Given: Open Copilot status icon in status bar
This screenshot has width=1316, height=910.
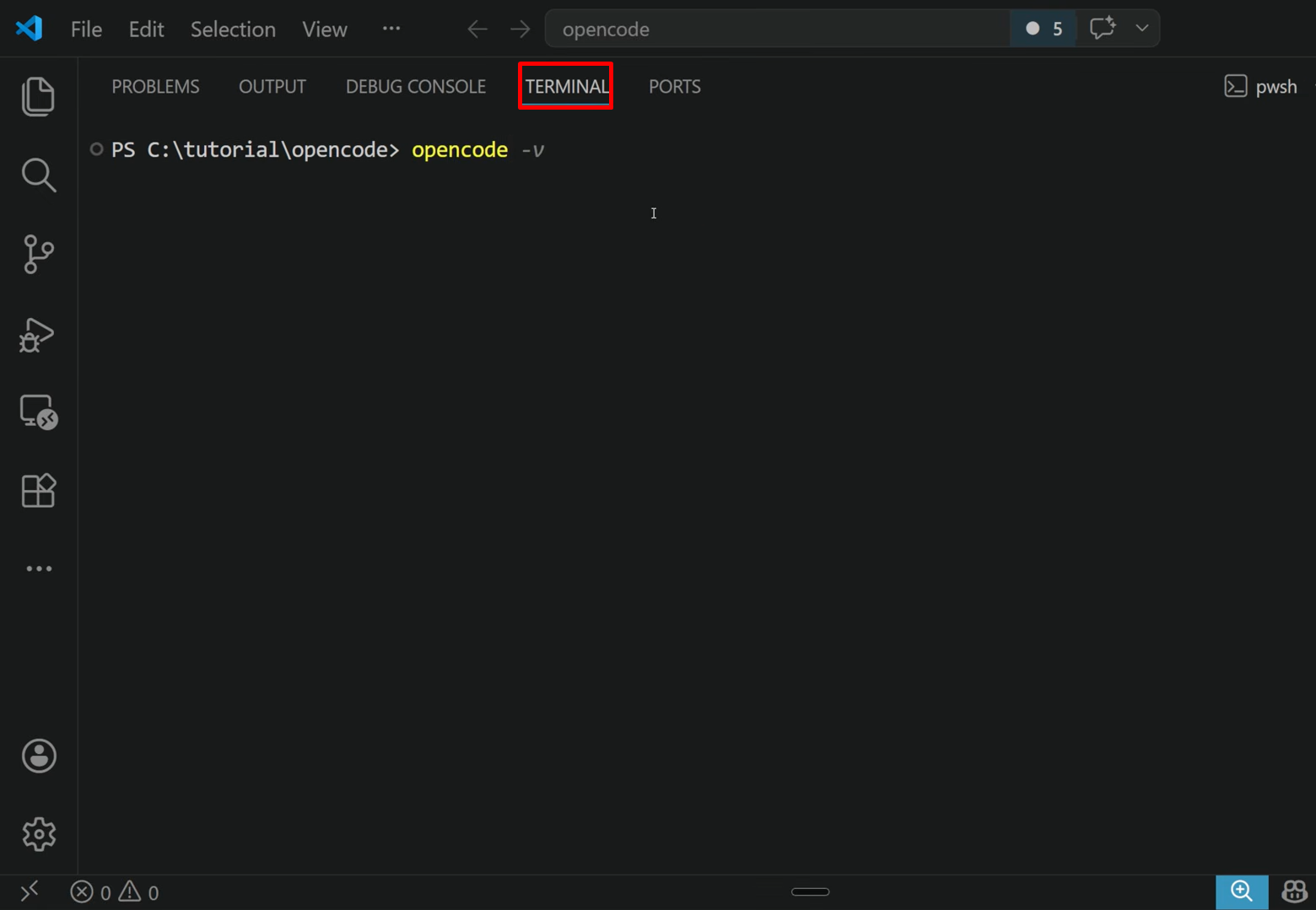Looking at the screenshot, I should pos(1294,891).
